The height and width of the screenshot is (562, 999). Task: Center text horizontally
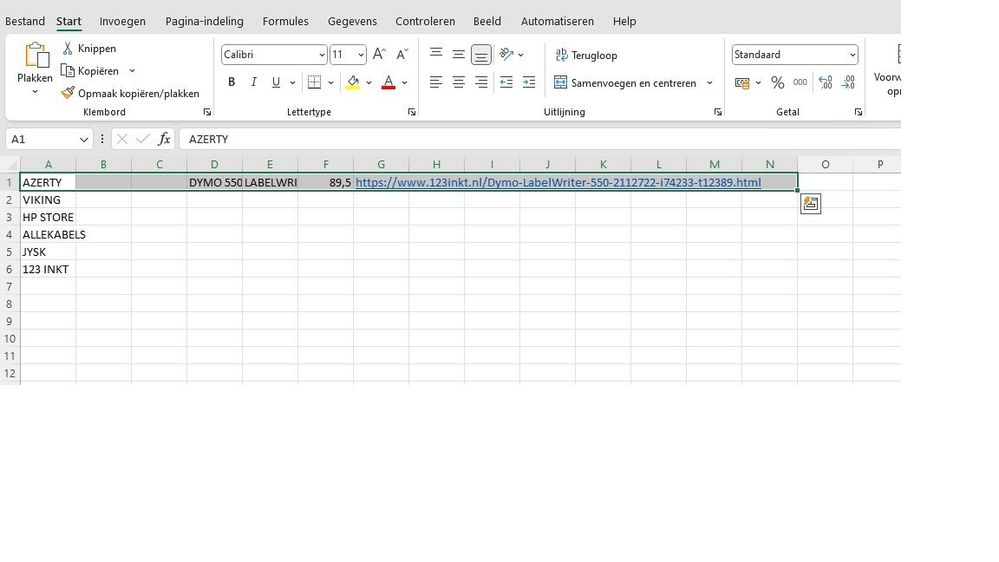(459, 82)
